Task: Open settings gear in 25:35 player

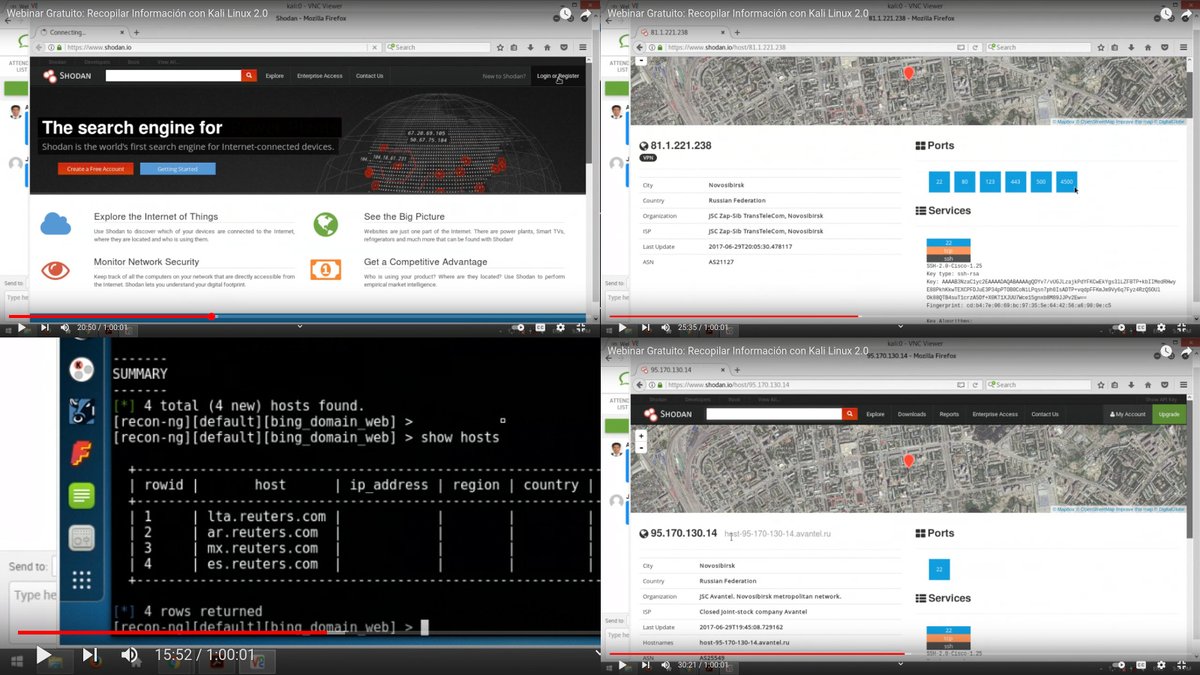Action: pyautogui.click(x=1160, y=327)
